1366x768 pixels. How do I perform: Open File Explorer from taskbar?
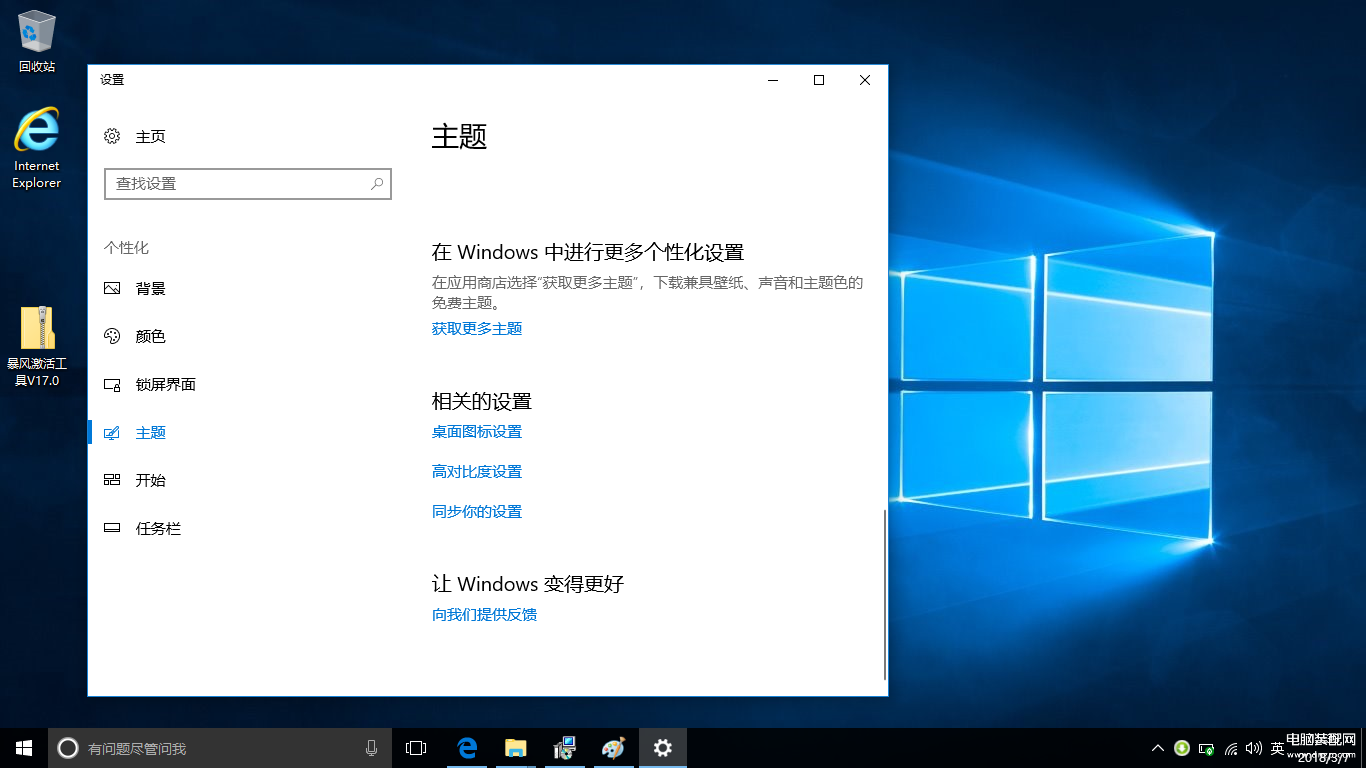coord(515,748)
